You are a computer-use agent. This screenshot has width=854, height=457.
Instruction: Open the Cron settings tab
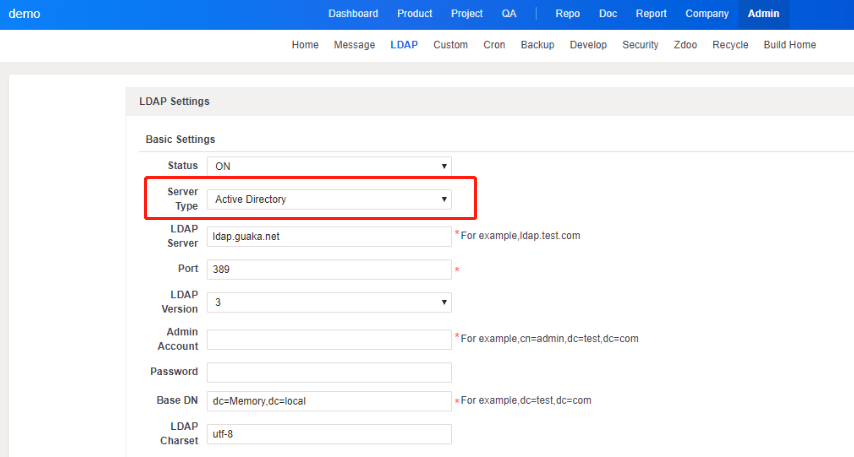pos(494,45)
